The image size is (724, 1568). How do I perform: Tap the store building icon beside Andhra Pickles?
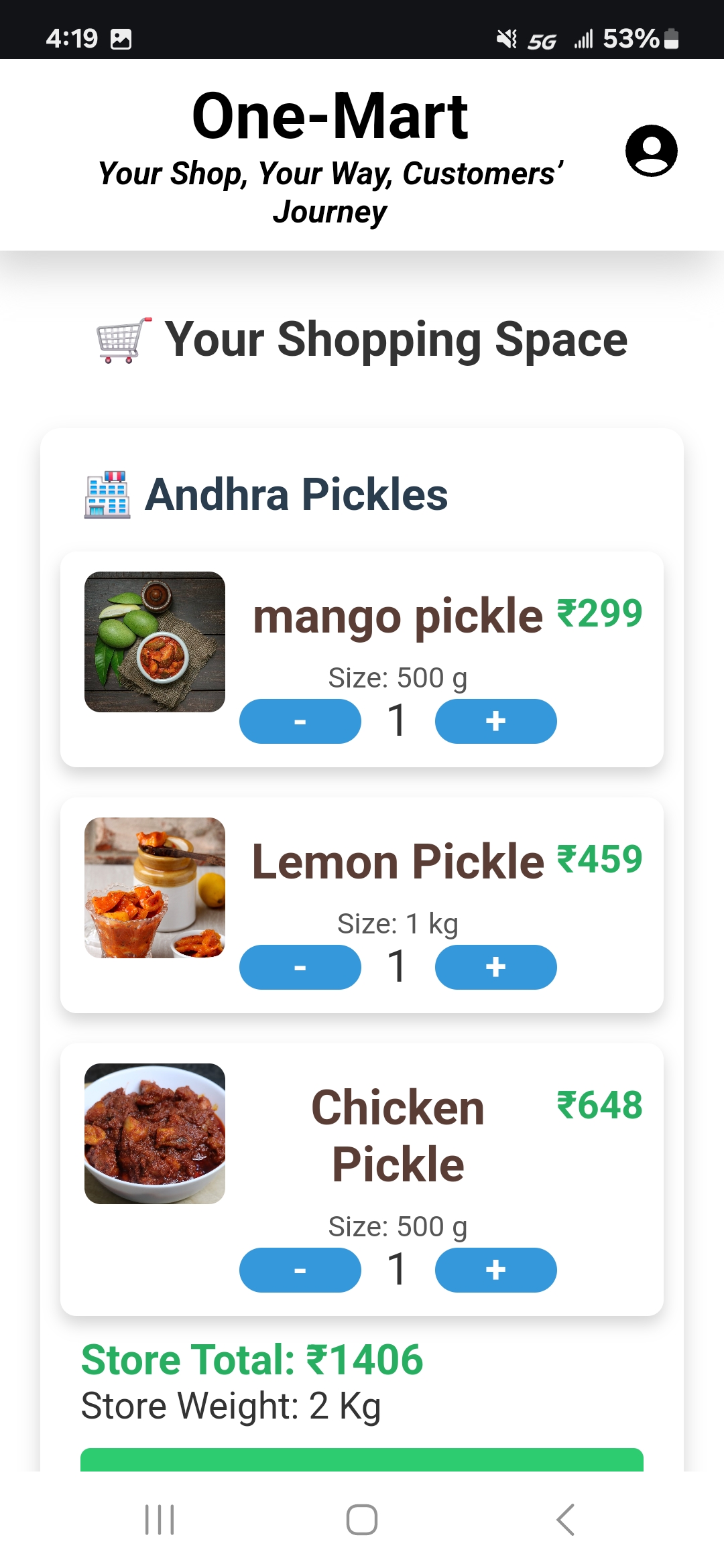click(107, 495)
